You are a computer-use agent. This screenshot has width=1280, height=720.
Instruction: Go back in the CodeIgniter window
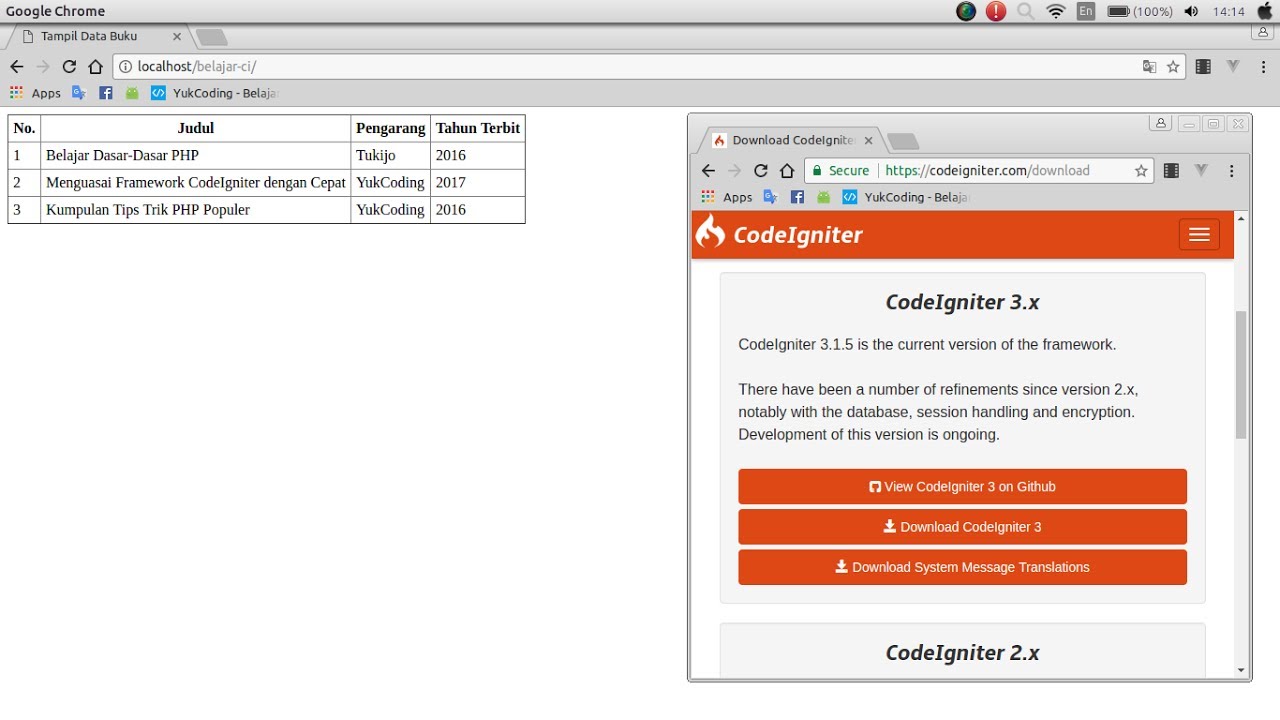tap(708, 171)
